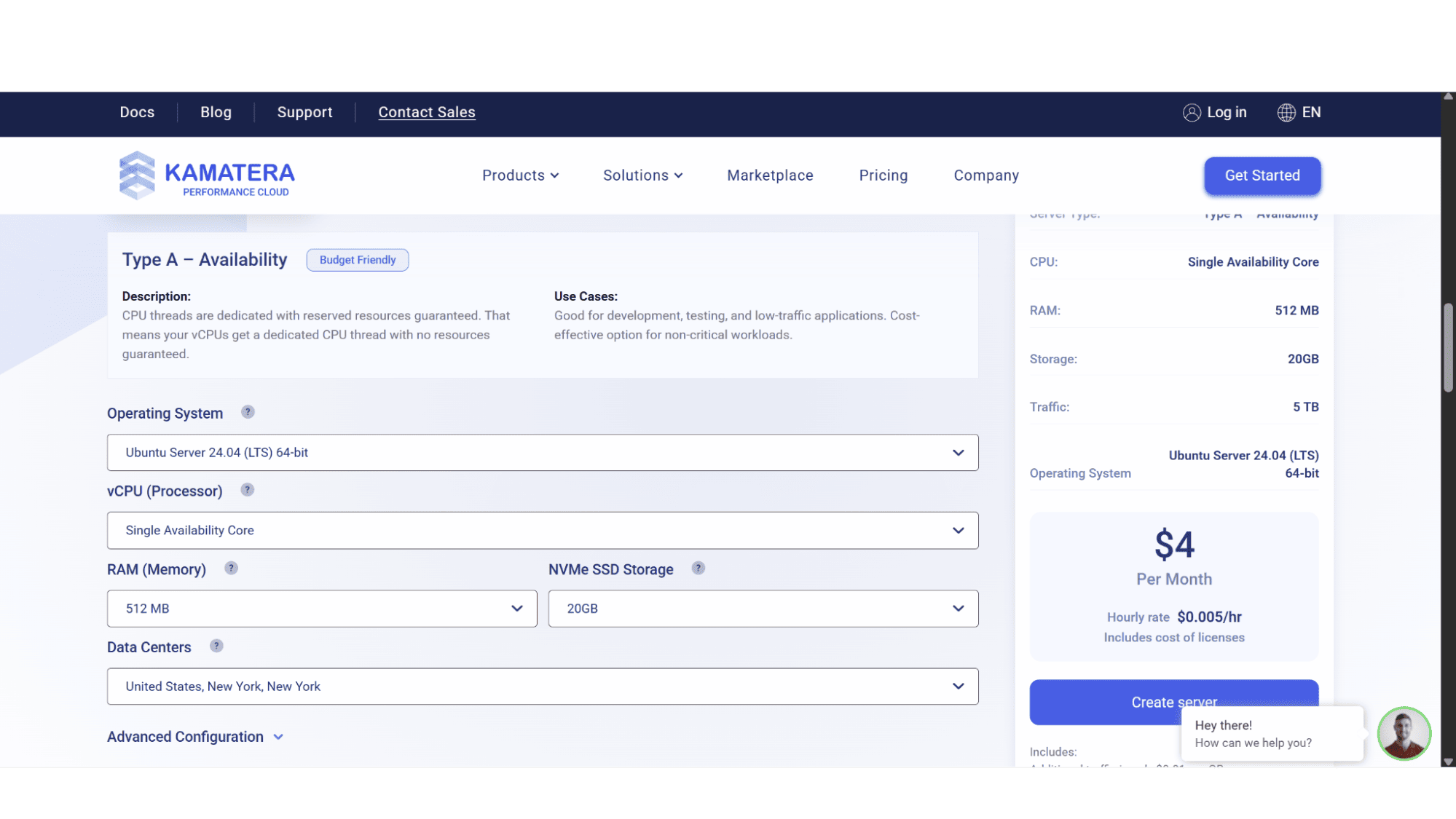Click the globe language icon
The height and width of the screenshot is (819, 1456).
coord(1286,112)
